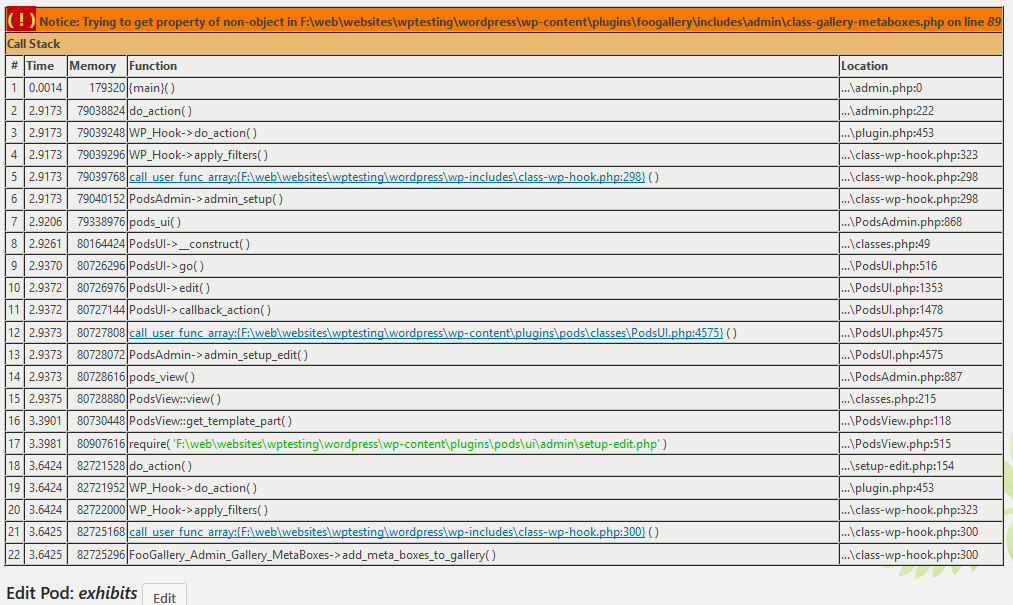The image size is (1013, 605).
Task: Select the PodsView::get_template_part() cell
Action: click(x=483, y=421)
